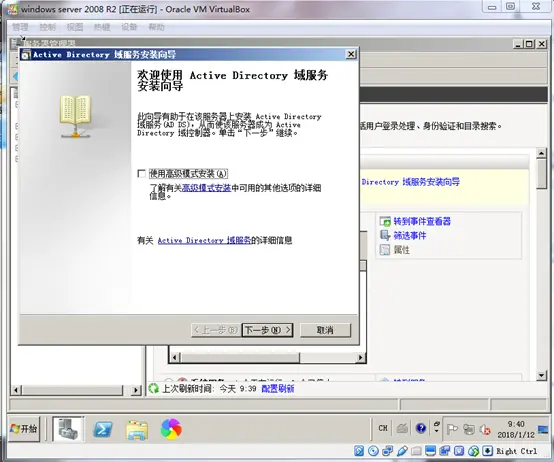
Task: Click the muted volume tray icon
Action: click(485, 430)
